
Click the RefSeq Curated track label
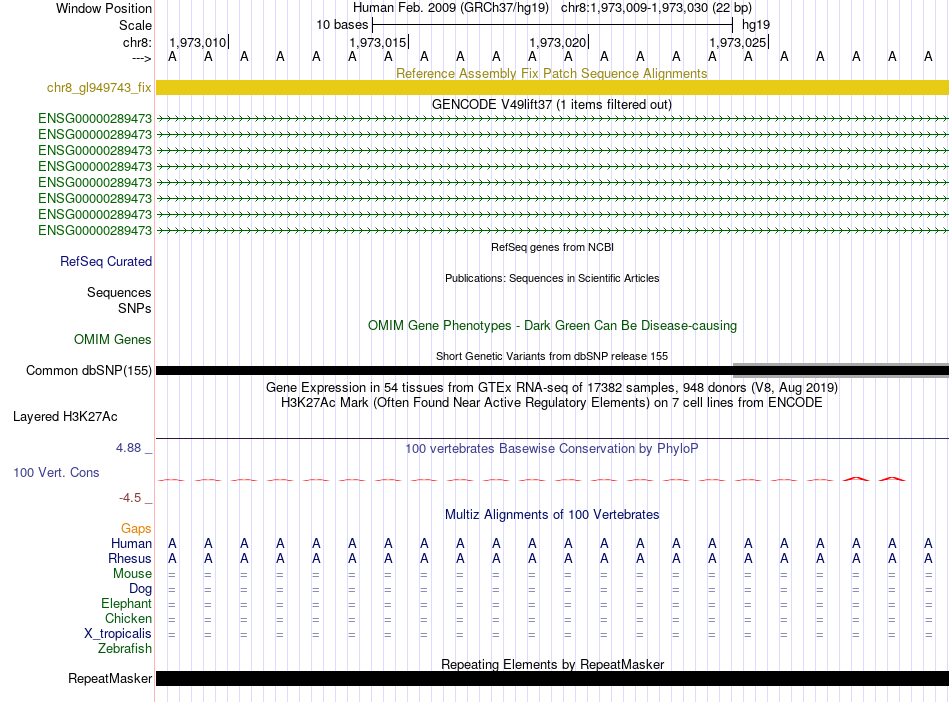pos(105,261)
